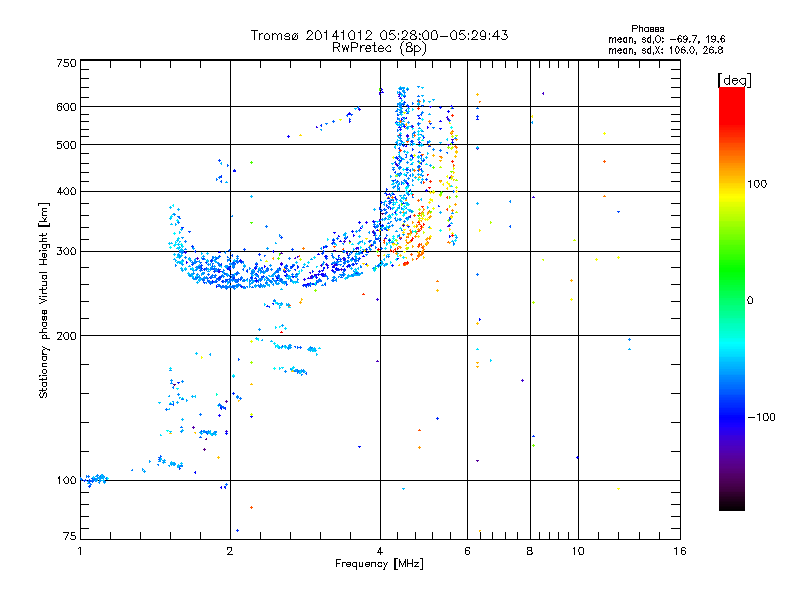The width and height of the screenshot is (800, 600).
Task: Click the [deg] label above the colorbar
Action: coord(734,80)
